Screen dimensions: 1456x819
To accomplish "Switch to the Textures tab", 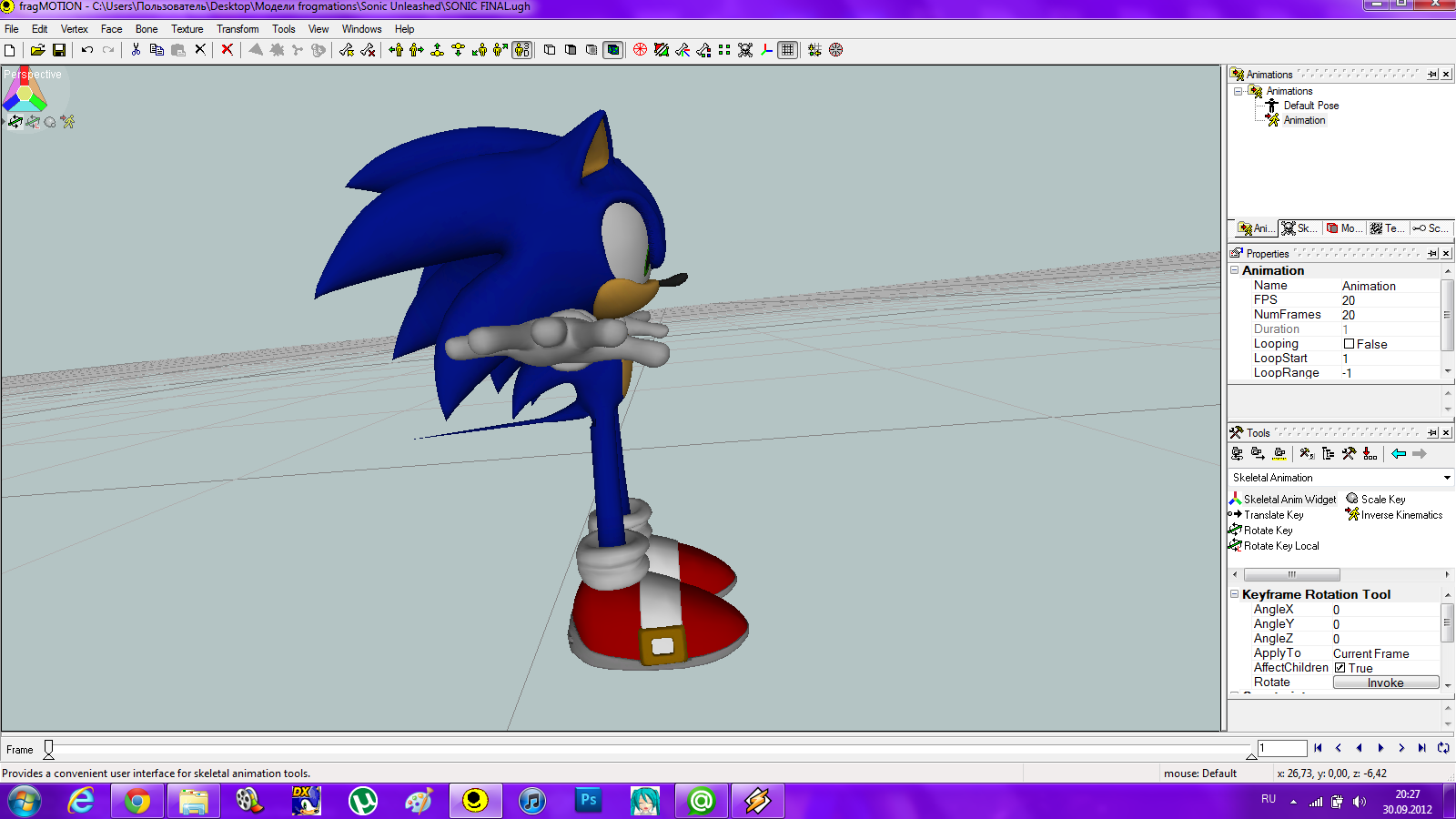I will click(1388, 228).
